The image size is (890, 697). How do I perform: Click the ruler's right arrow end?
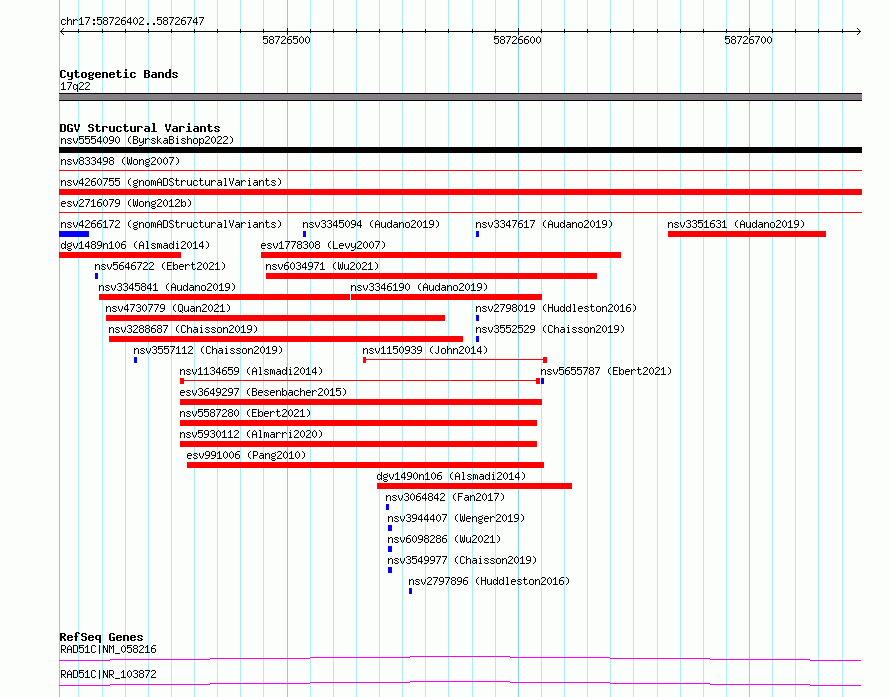pos(858,32)
